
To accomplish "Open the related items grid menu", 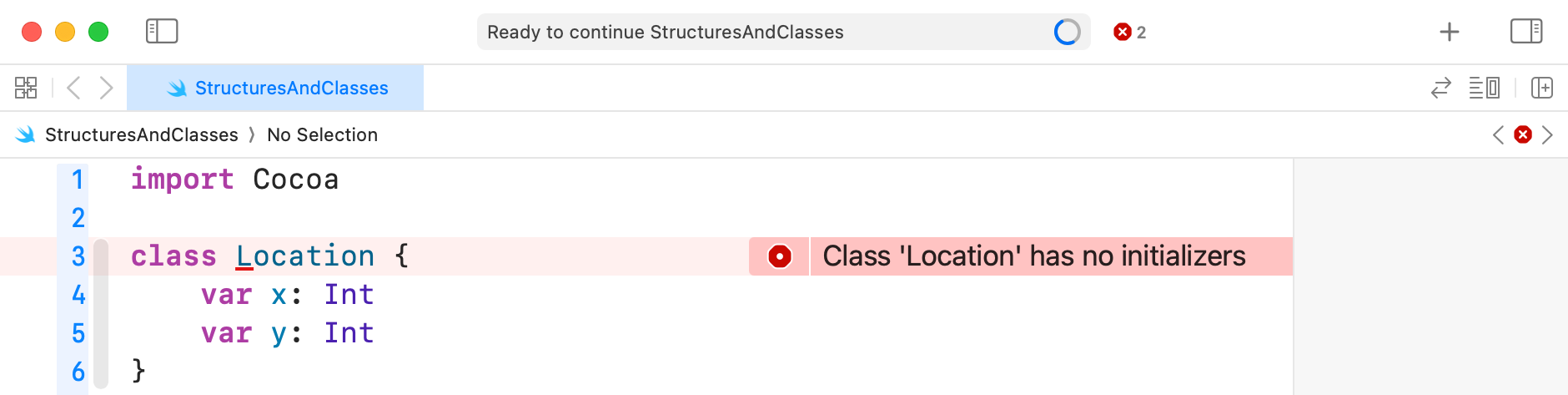I will pyautogui.click(x=26, y=88).
